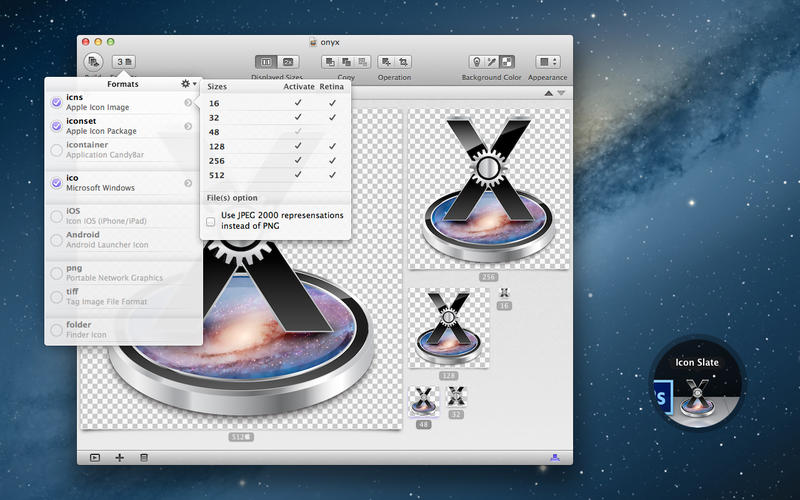Enable the png Portable Network Graphics format
Screen dimensions: 800x500
(x=56, y=273)
